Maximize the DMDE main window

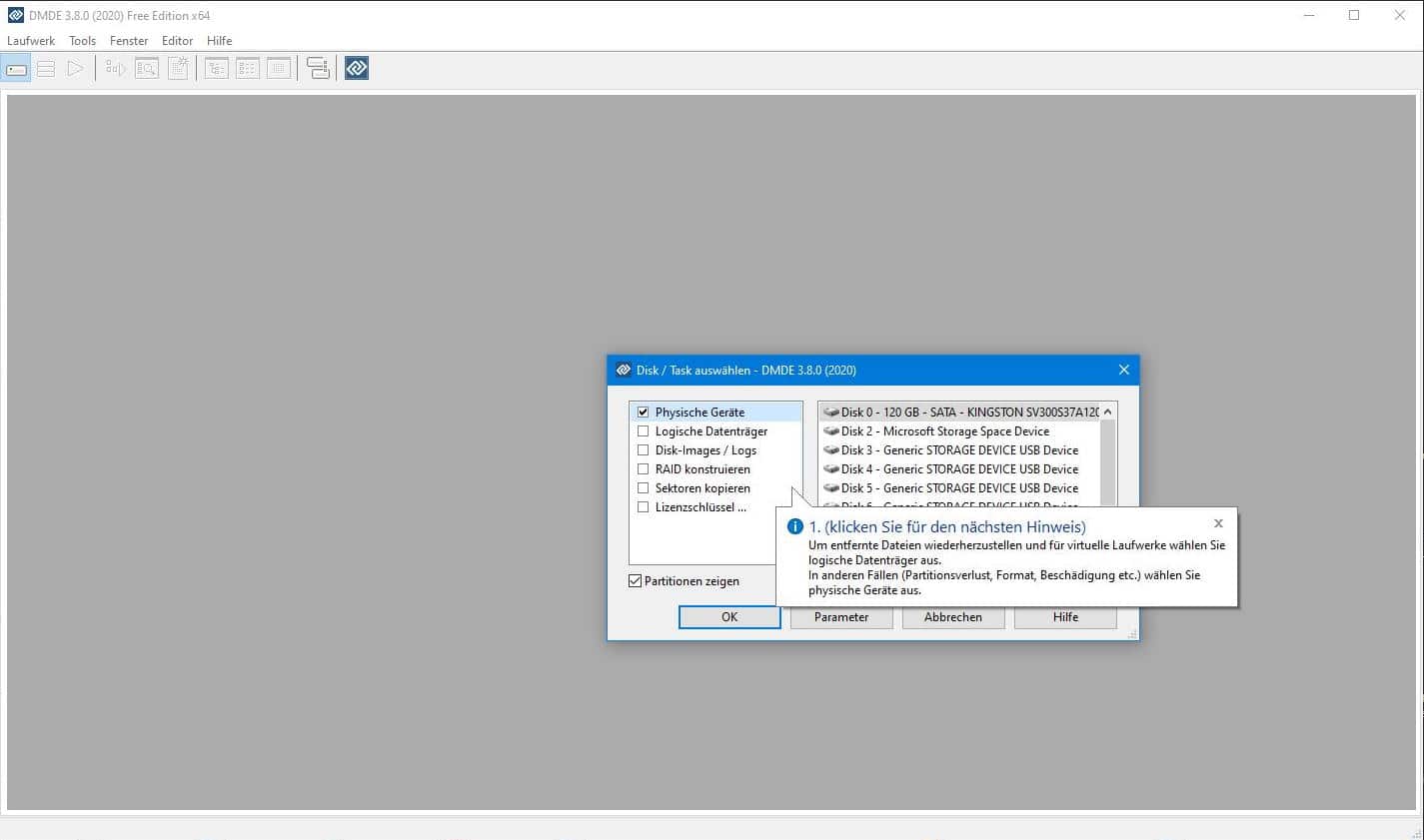click(1354, 15)
